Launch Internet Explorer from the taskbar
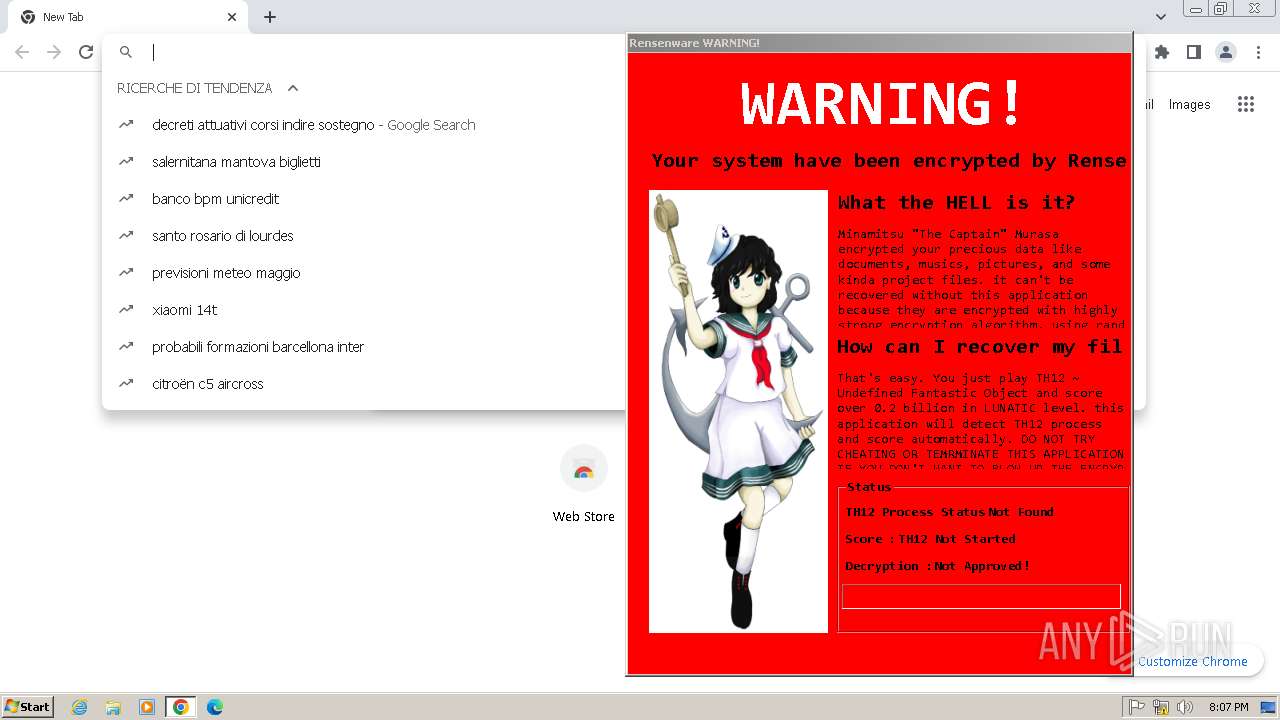The height and width of the screenshot is (720, 1280). pos(80,707)
